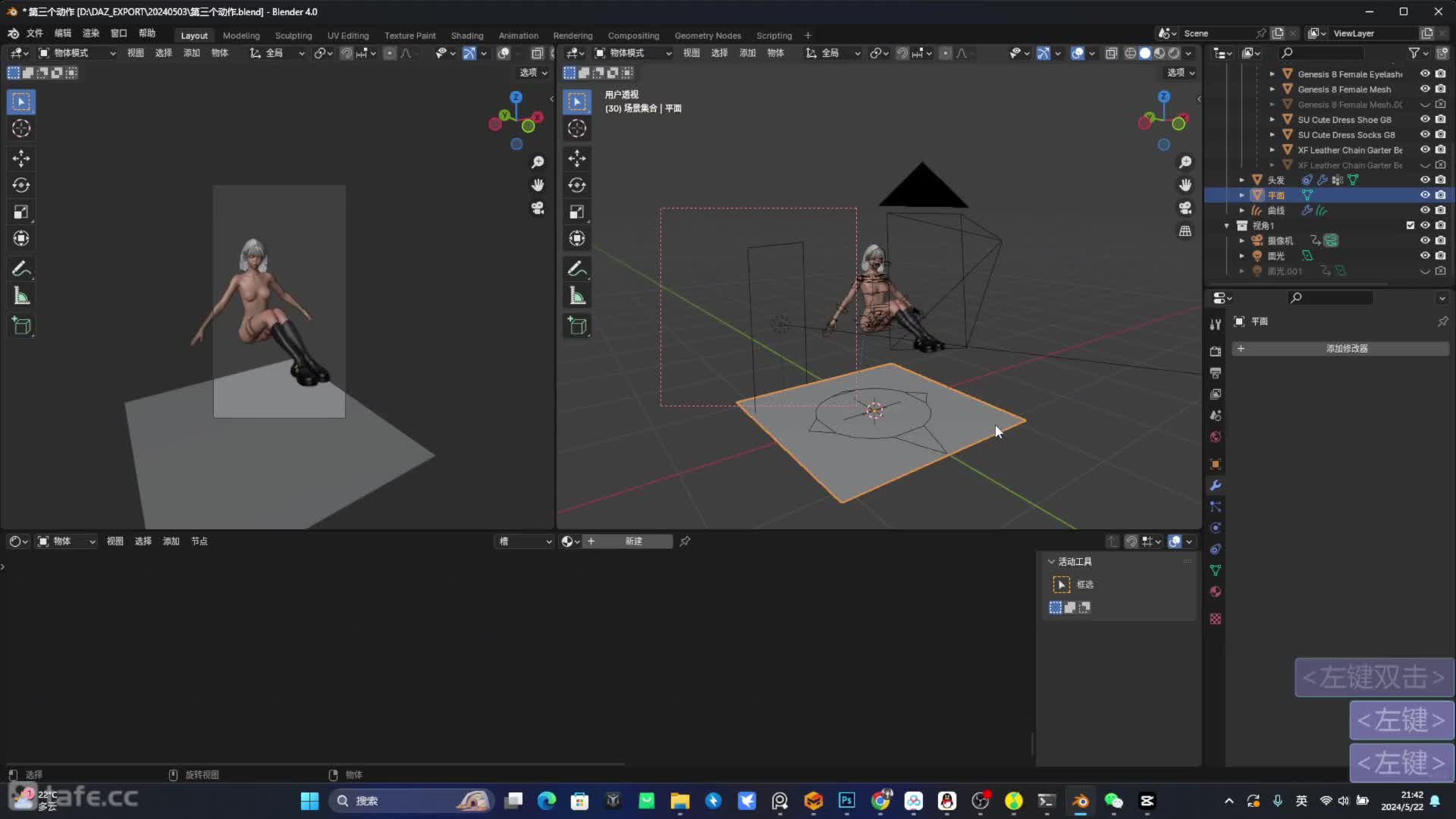Select the Measure tool in right viewport
Image resolution: width=1456 pixels, height=819 pixels.
click(577, 296)
